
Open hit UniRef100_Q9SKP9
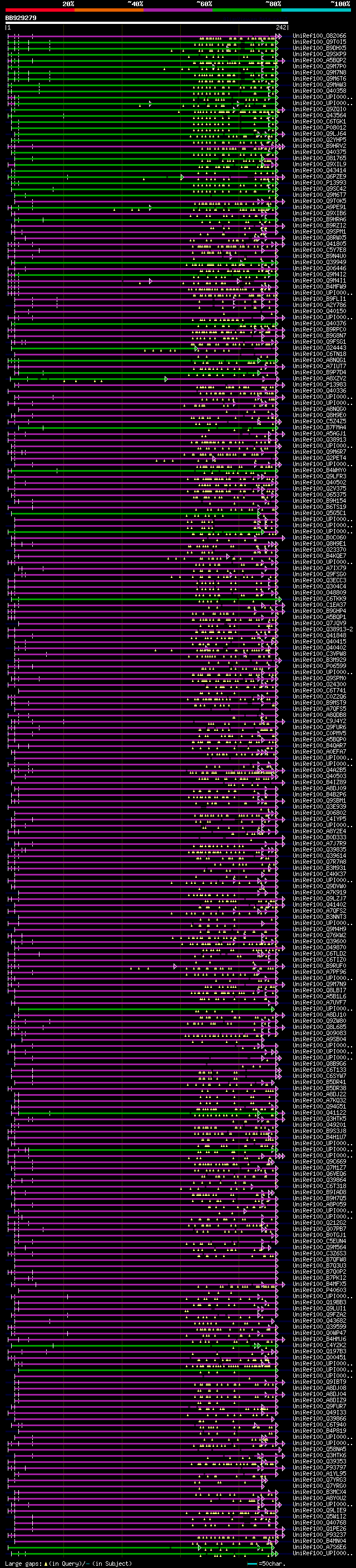pyautogui.click(x=319, y=54)
